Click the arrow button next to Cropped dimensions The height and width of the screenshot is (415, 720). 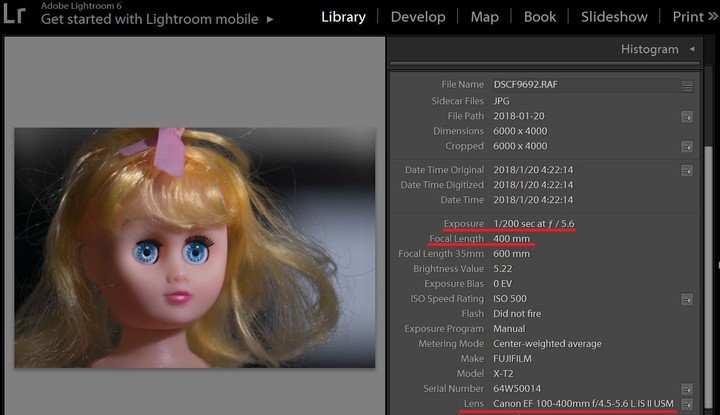tap(687, 147)
